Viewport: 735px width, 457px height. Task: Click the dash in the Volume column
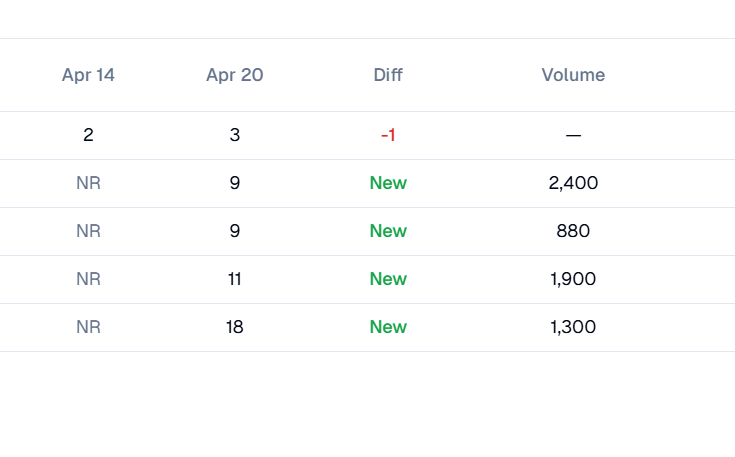coord(573,135)
